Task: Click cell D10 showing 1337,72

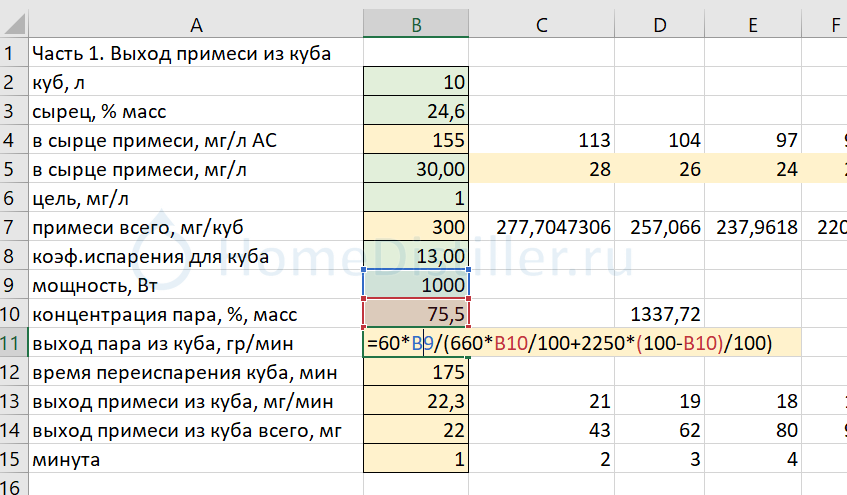Action: pyautogui.click(x=659, y=315)
